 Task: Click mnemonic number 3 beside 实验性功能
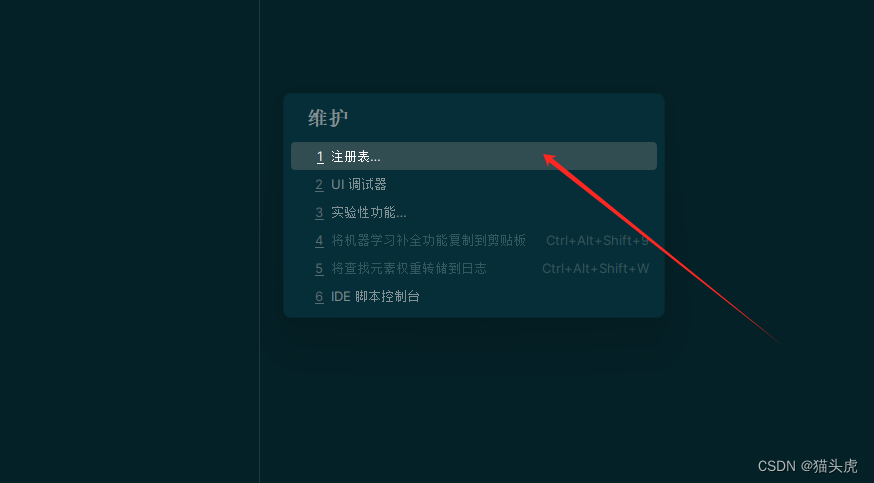(319, 212)
